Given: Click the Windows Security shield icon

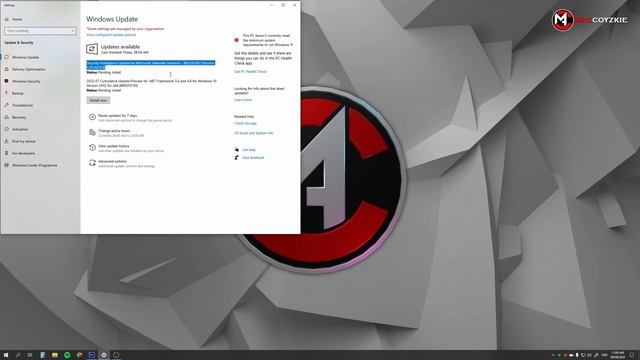Looking at the screenshot, I should coord(7,81).
